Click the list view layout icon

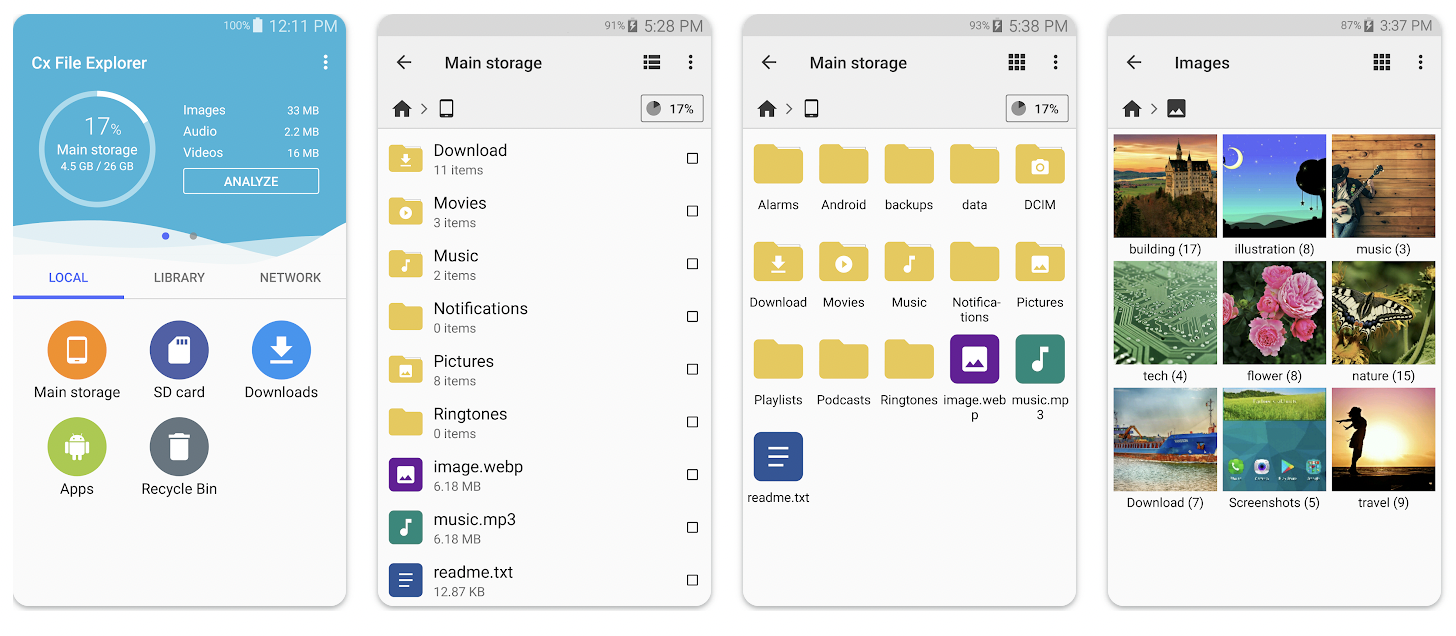click(x=652, y=63)
